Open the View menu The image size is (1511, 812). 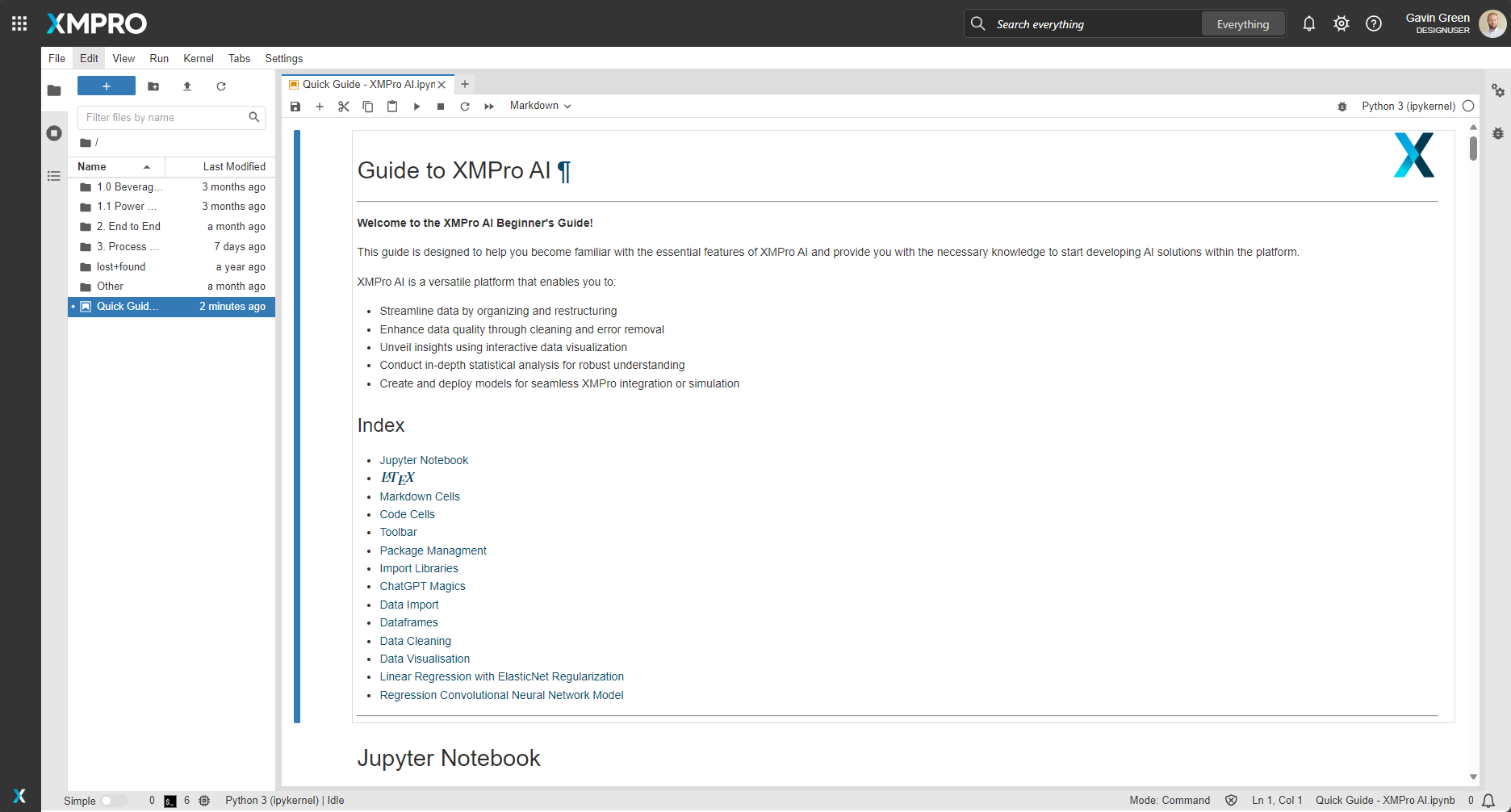(123, 58)
